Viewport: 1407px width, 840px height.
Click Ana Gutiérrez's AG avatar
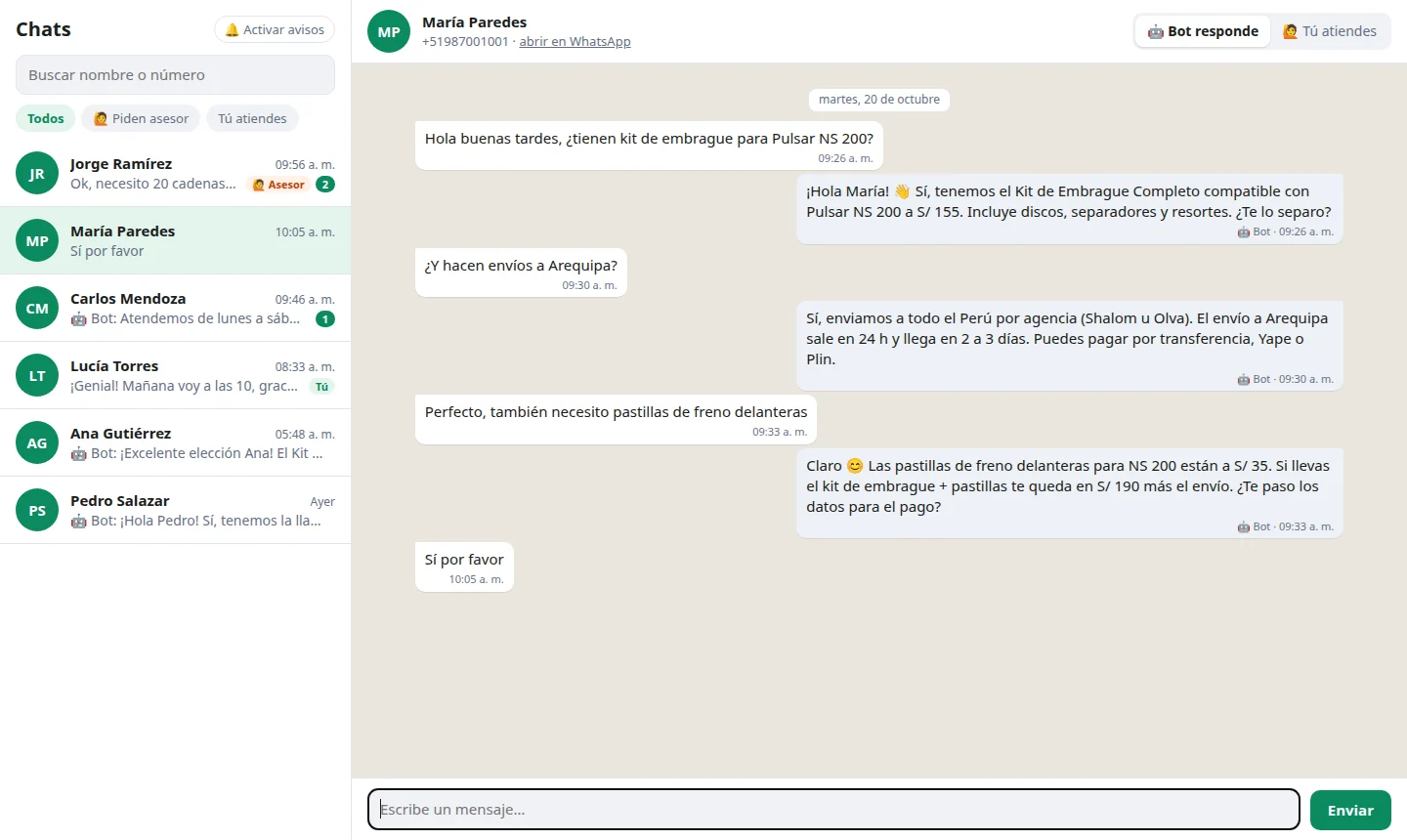tap(37, 443)
